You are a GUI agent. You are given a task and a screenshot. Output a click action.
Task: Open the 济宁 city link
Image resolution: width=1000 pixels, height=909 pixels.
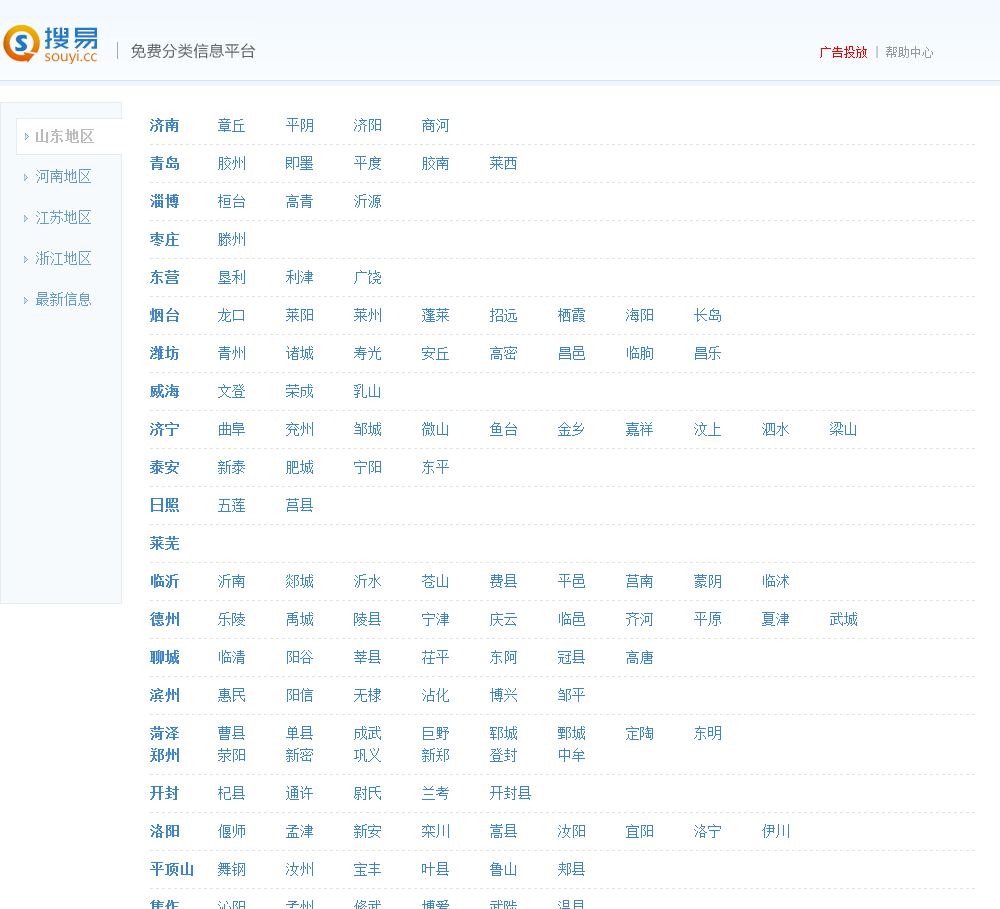click(x=165, y=430)
